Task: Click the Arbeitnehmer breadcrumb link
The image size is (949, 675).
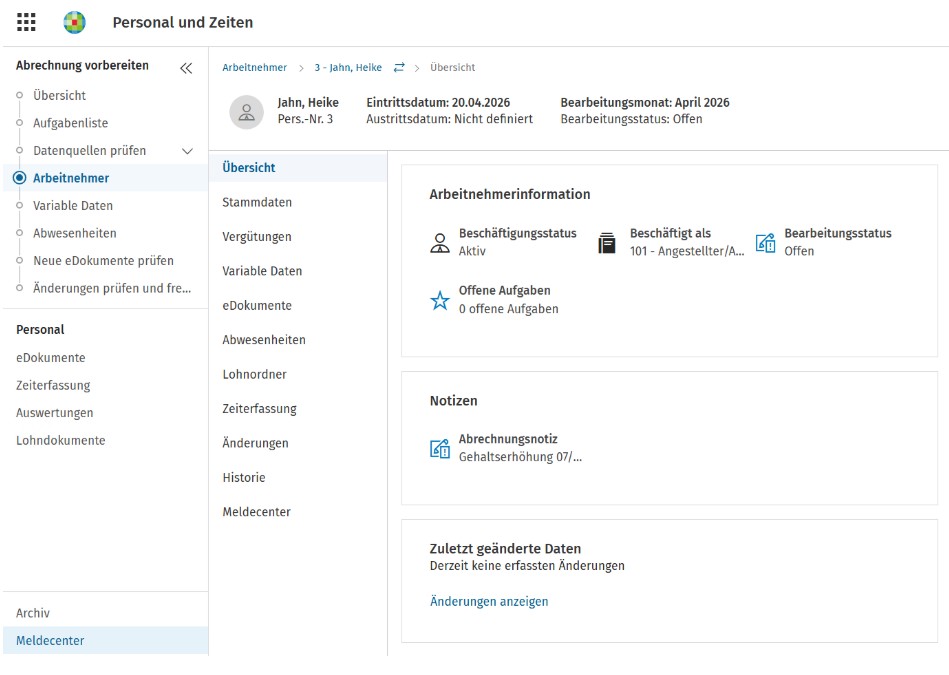Action: (x=254, y=68)
